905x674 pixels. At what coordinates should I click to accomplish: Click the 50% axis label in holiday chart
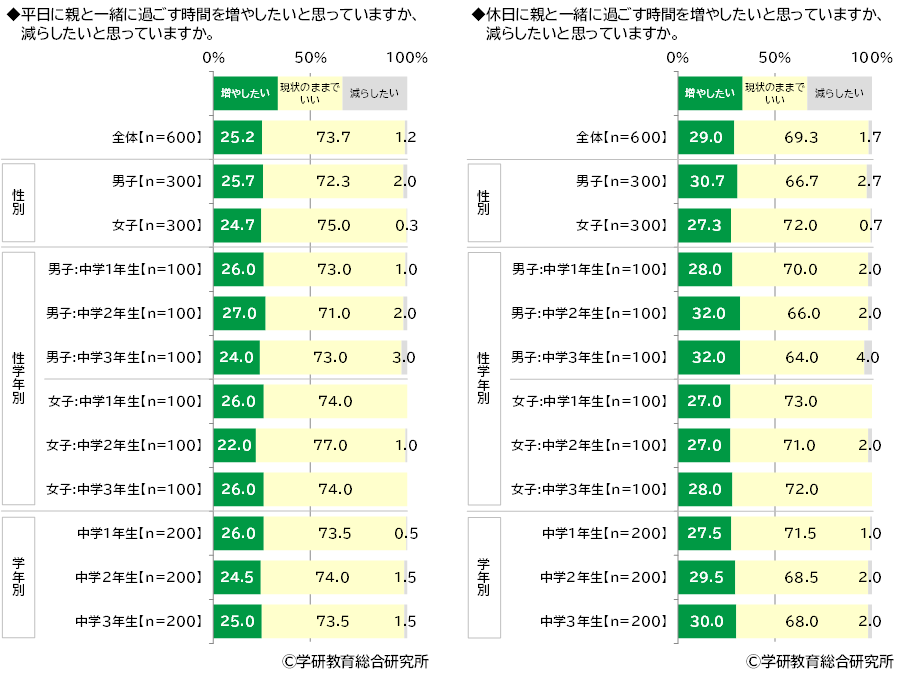[774, 57]
